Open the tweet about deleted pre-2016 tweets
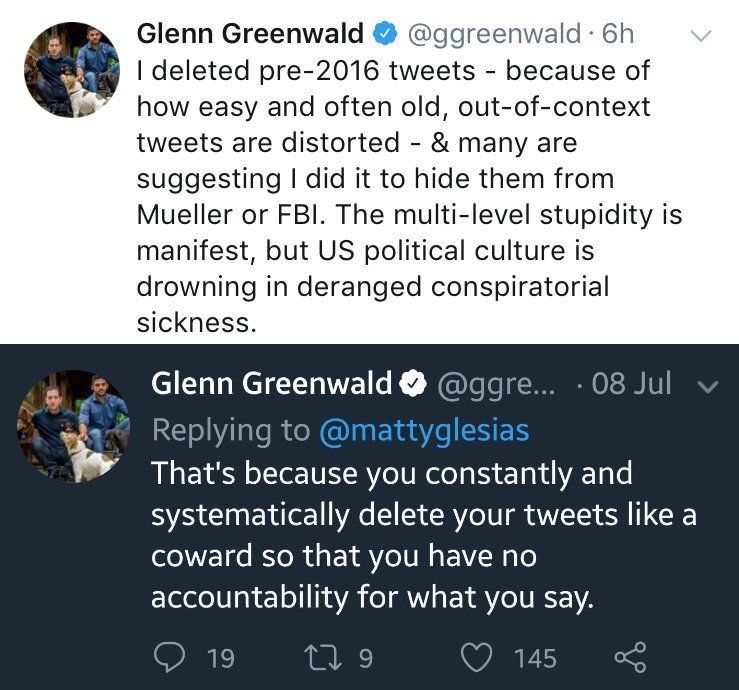739x690 pixels. click(400, 196)
